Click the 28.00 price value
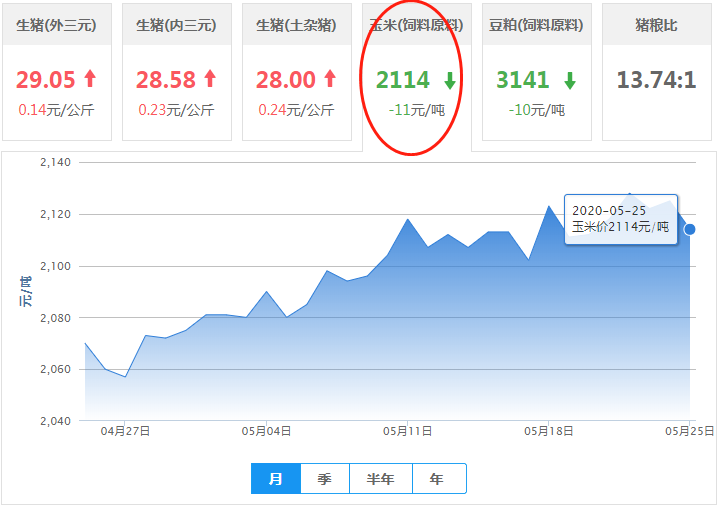The width and height of the screenshot is (717, 506). click(285, 80)
